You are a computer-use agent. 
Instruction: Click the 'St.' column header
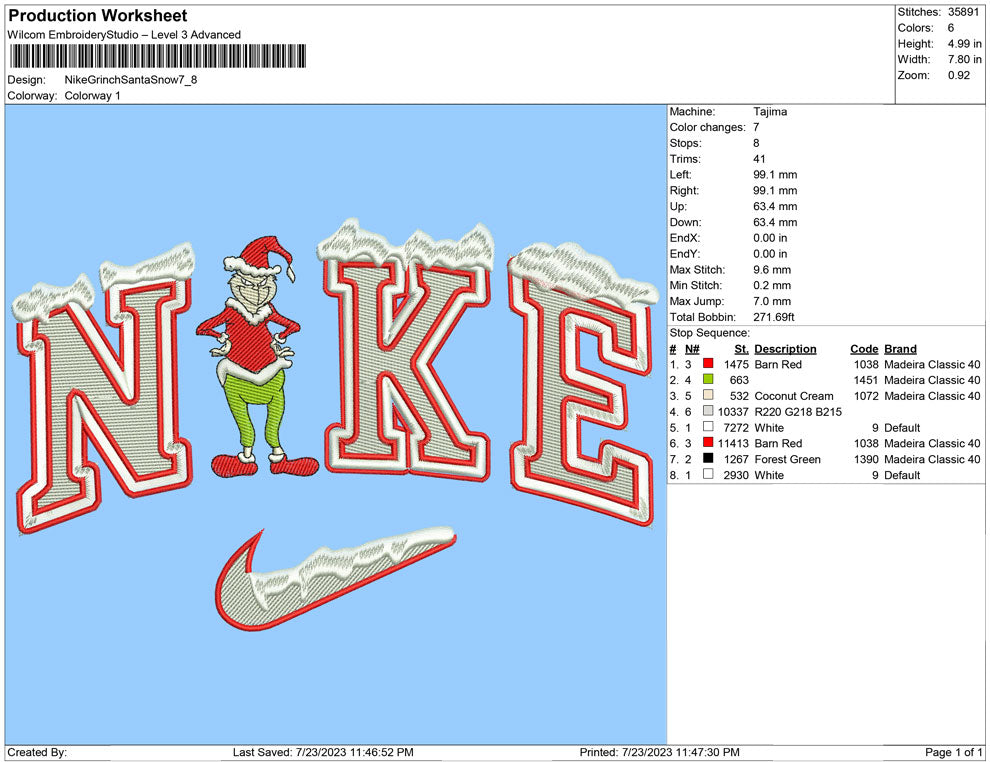point(741,348)
